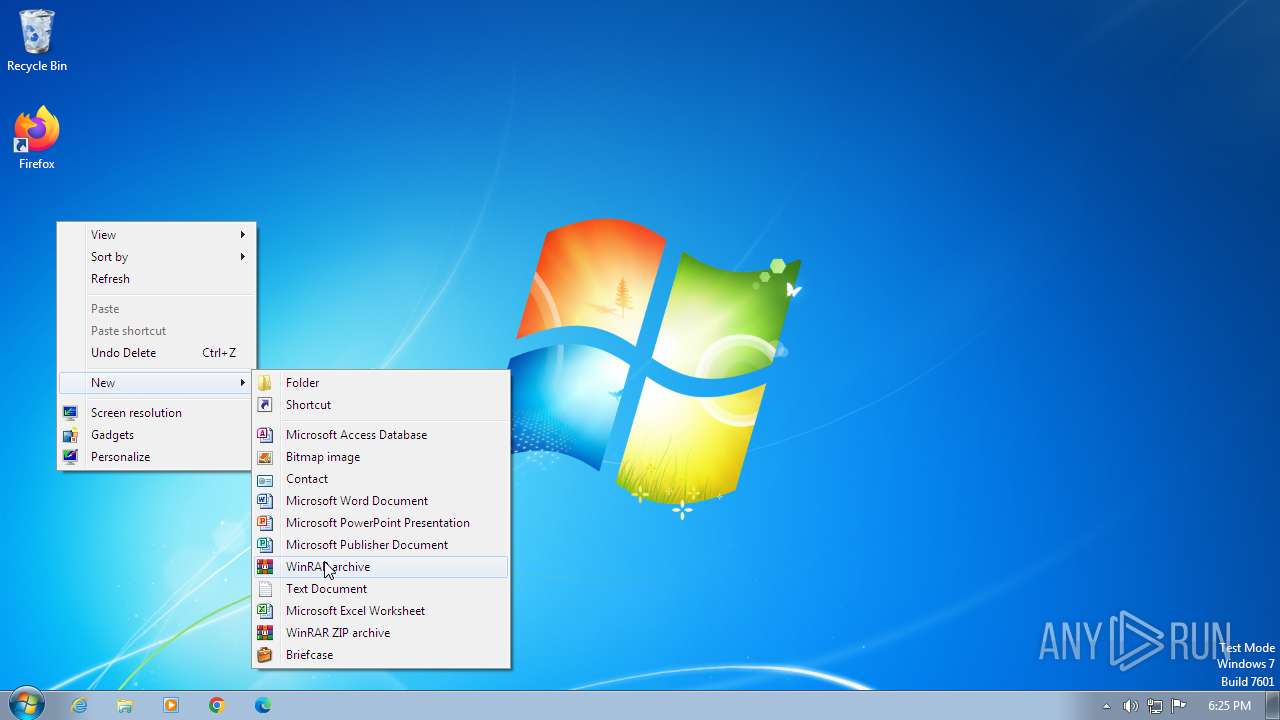The height and width of the screenshot is (720, 1280).
Task: Click the WinRAR ZIP archive icon
Action: coord(265,633)
